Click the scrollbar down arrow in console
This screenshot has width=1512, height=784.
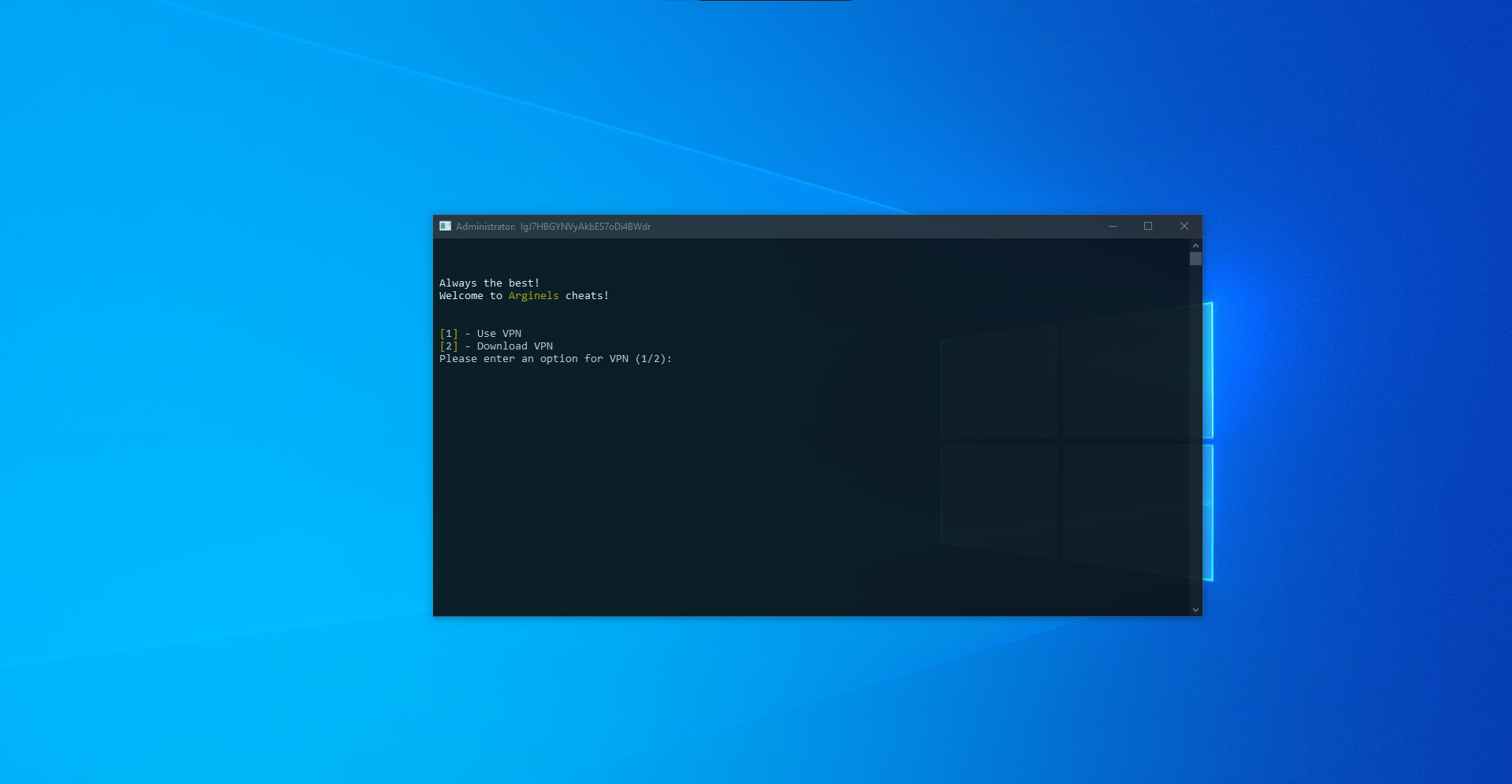1195,609
